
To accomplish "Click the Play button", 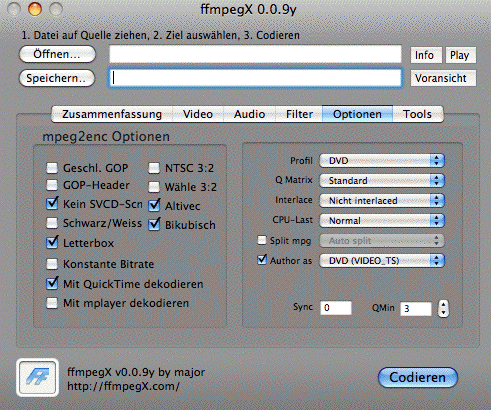I will 461,55.
